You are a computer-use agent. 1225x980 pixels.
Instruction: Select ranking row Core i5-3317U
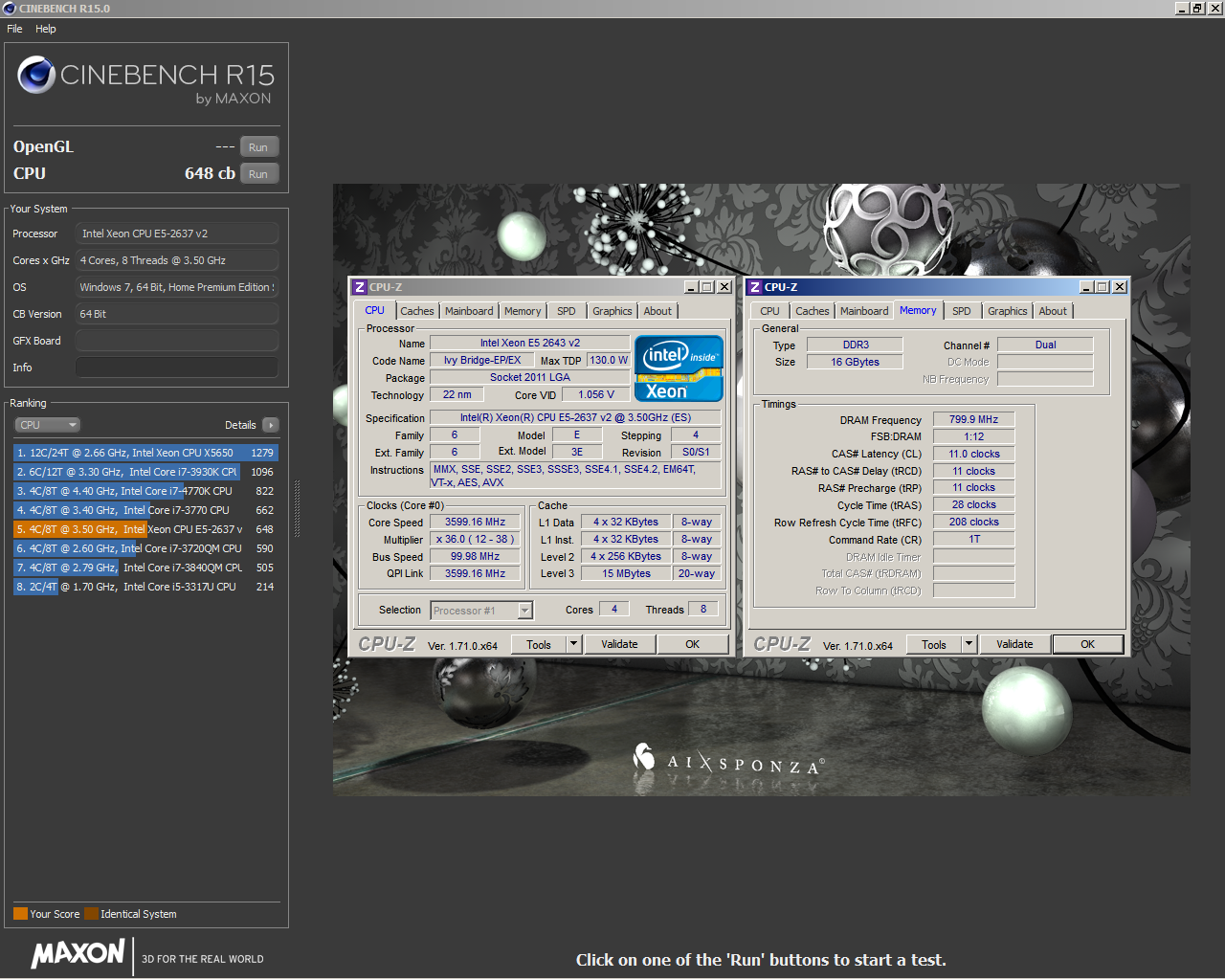145,587
